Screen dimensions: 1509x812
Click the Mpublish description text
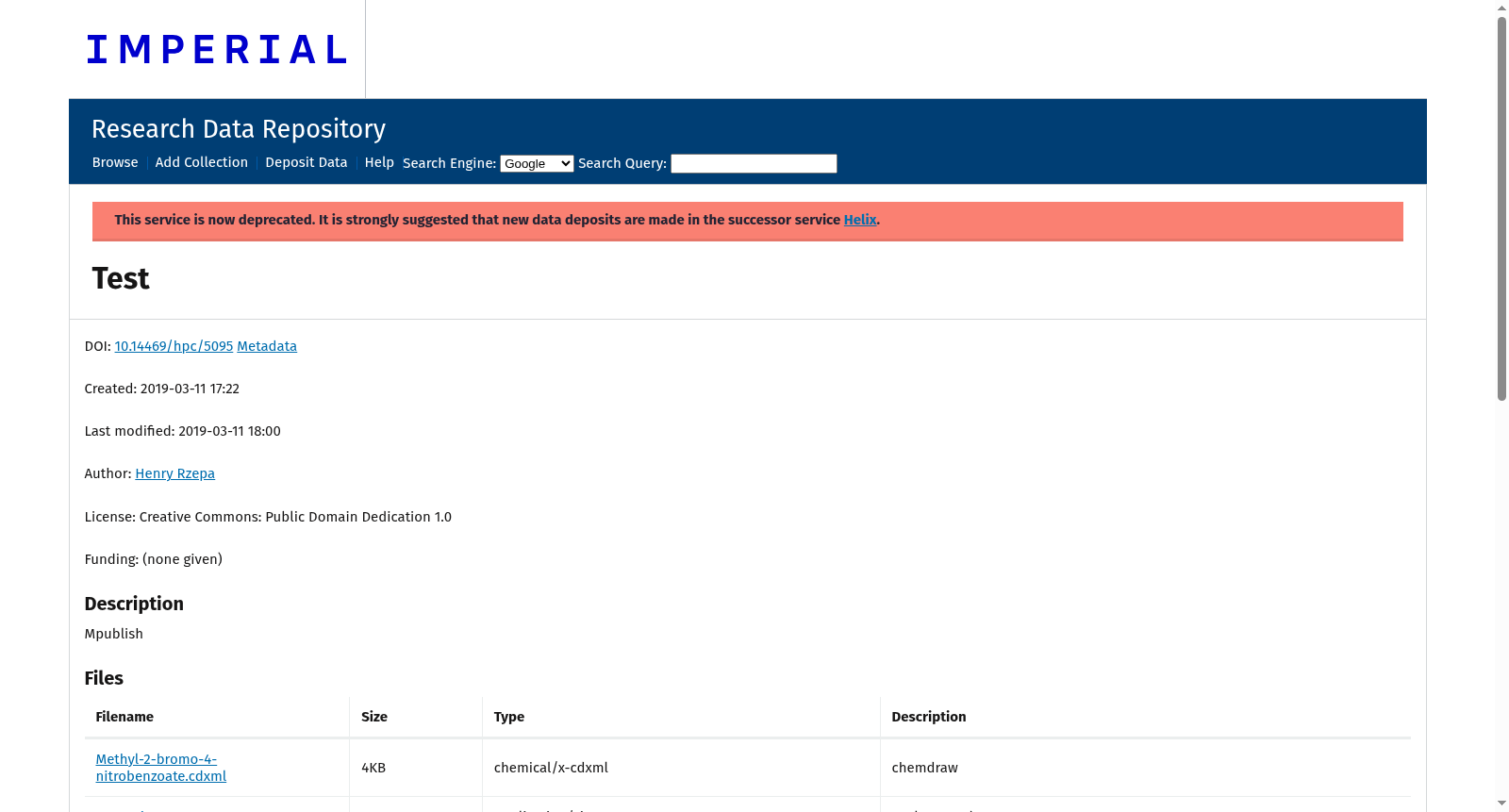[114, 634]
